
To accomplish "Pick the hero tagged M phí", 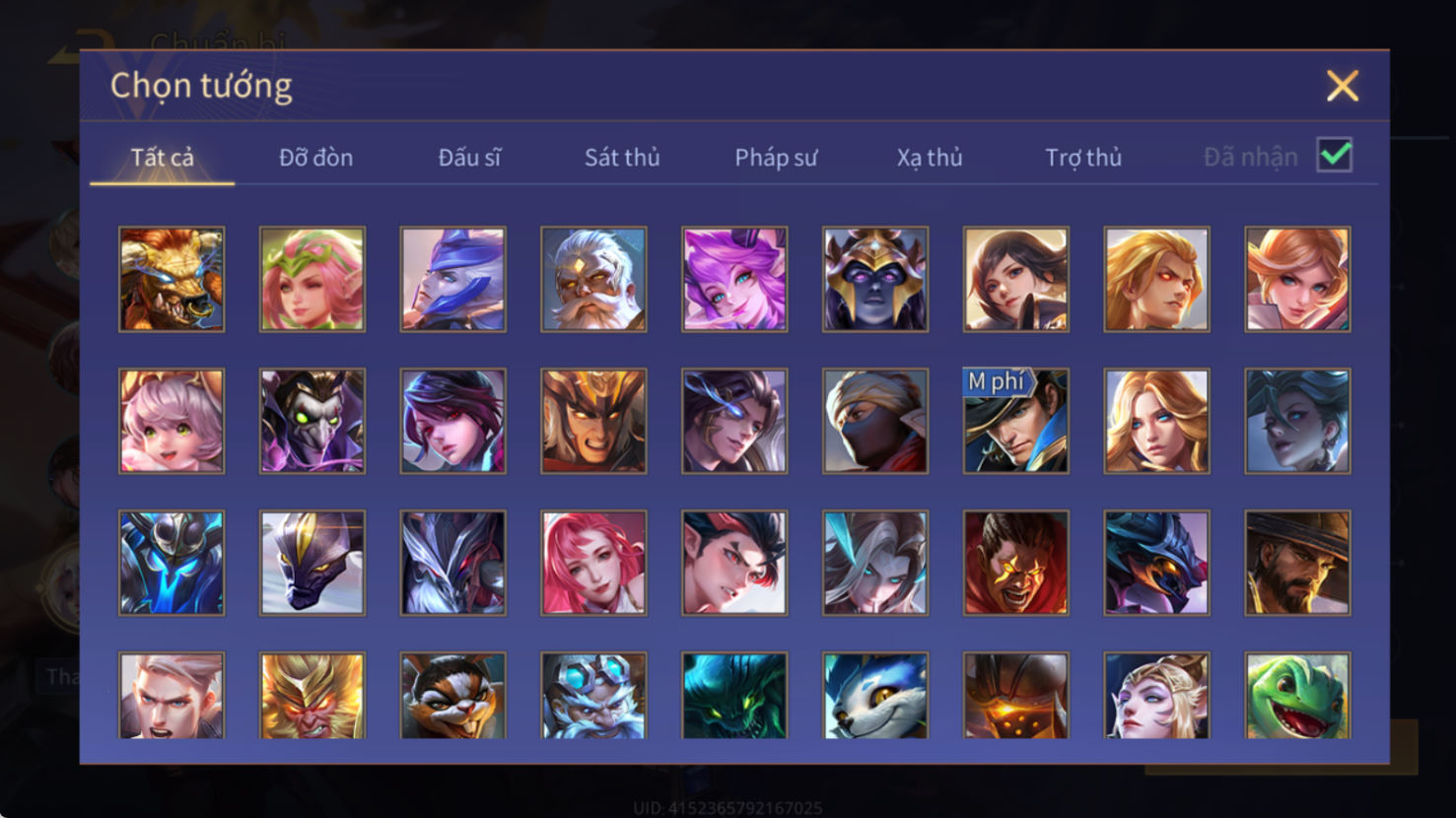I will (x=1016, y=421).
